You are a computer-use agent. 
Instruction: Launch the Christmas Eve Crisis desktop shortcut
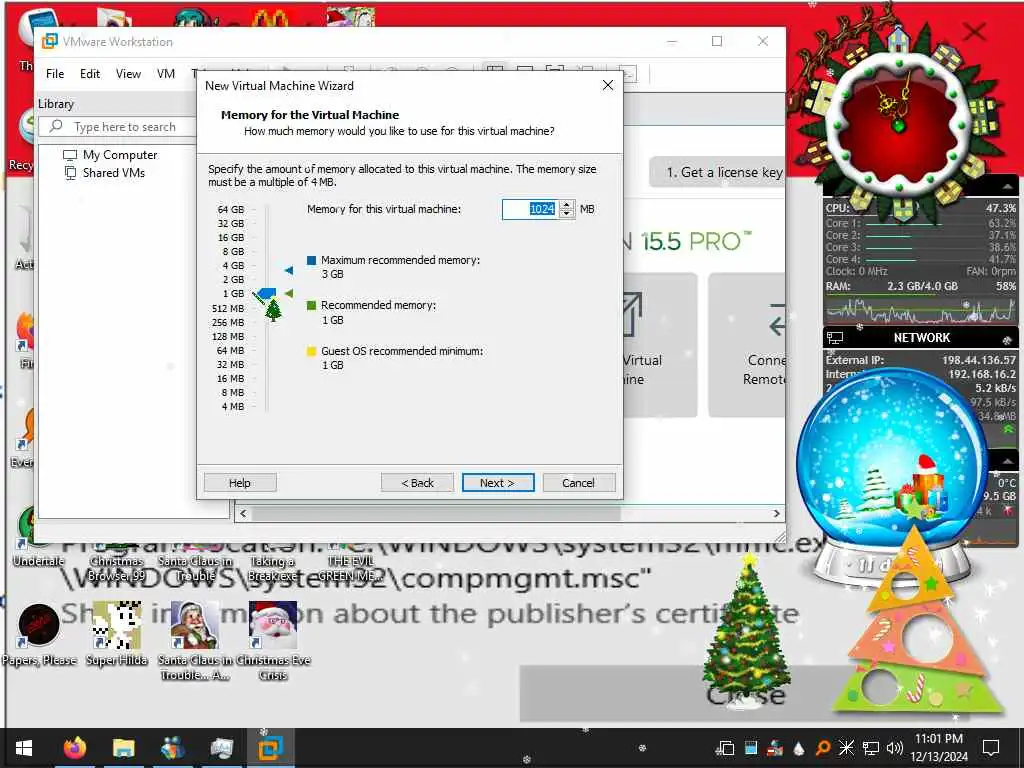(x=273, y=641)
